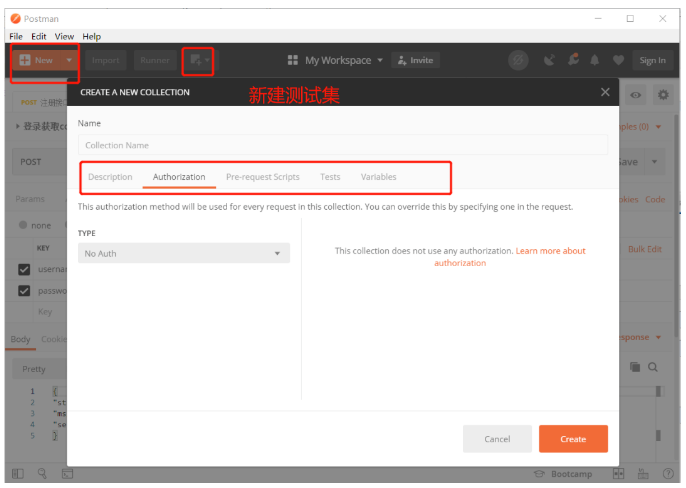Click the Import button
The width and height of the screenshot is (686, 488).
pos(105,60)
